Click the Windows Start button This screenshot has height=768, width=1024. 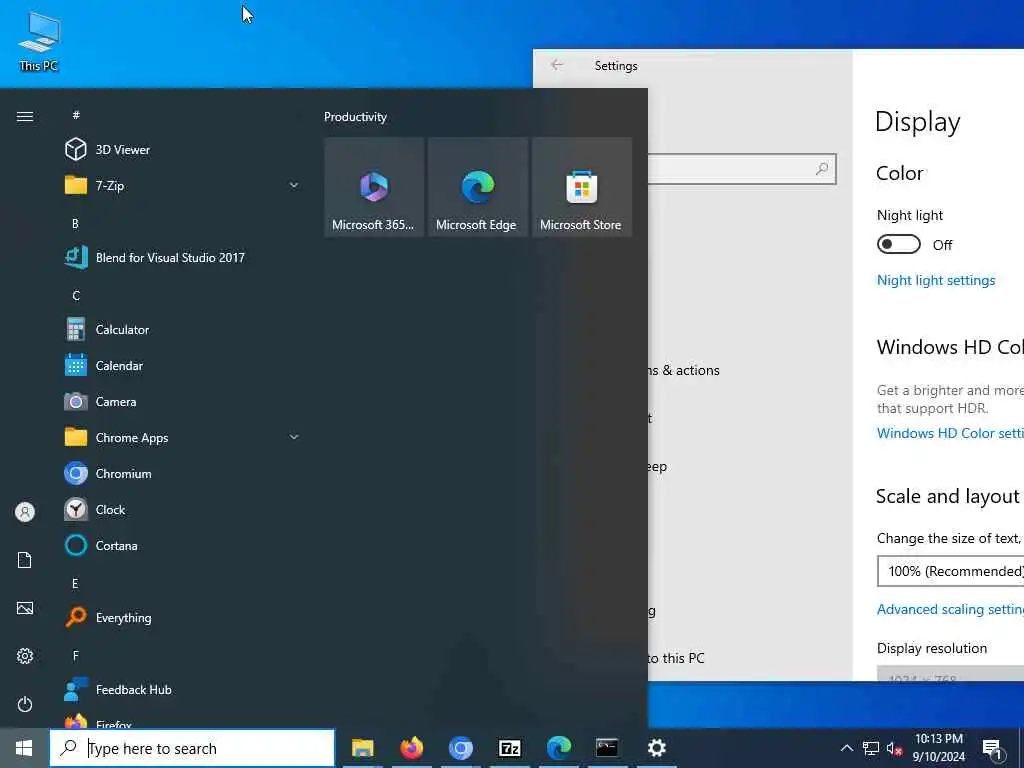tap(24, 748)
